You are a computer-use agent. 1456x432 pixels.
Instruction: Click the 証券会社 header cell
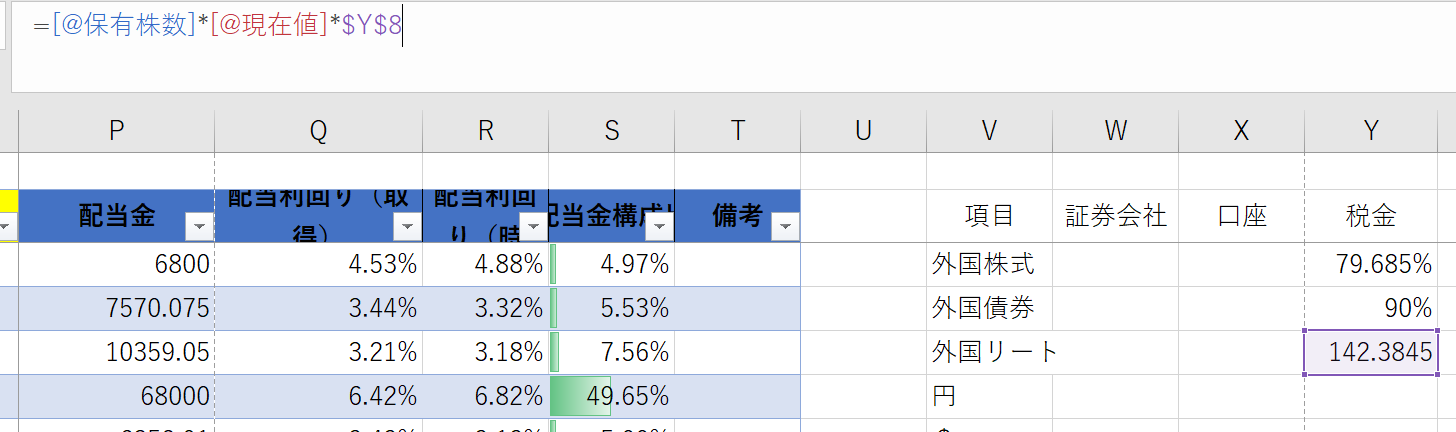click(x=1115, y=215)
